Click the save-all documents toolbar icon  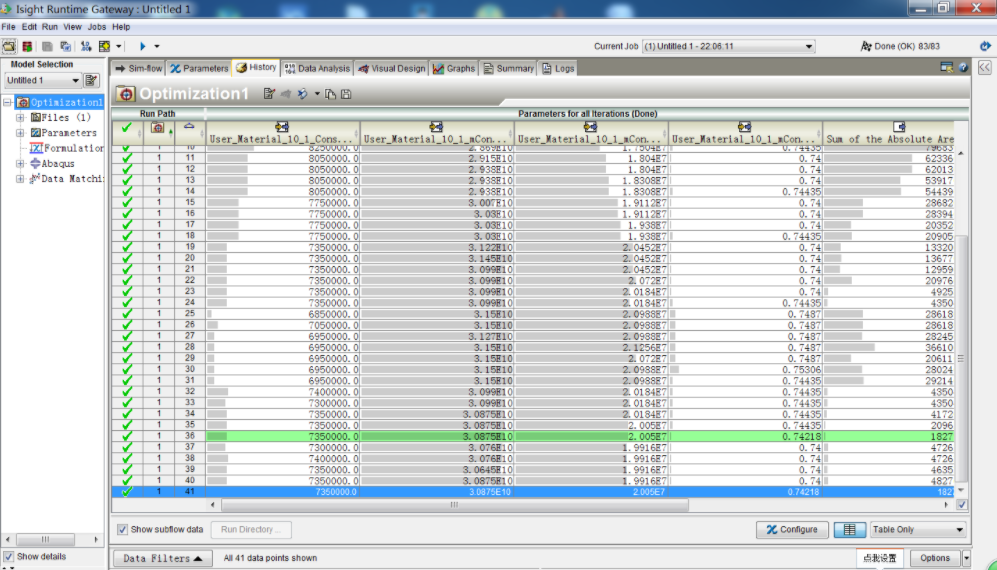tap(65, 46)
